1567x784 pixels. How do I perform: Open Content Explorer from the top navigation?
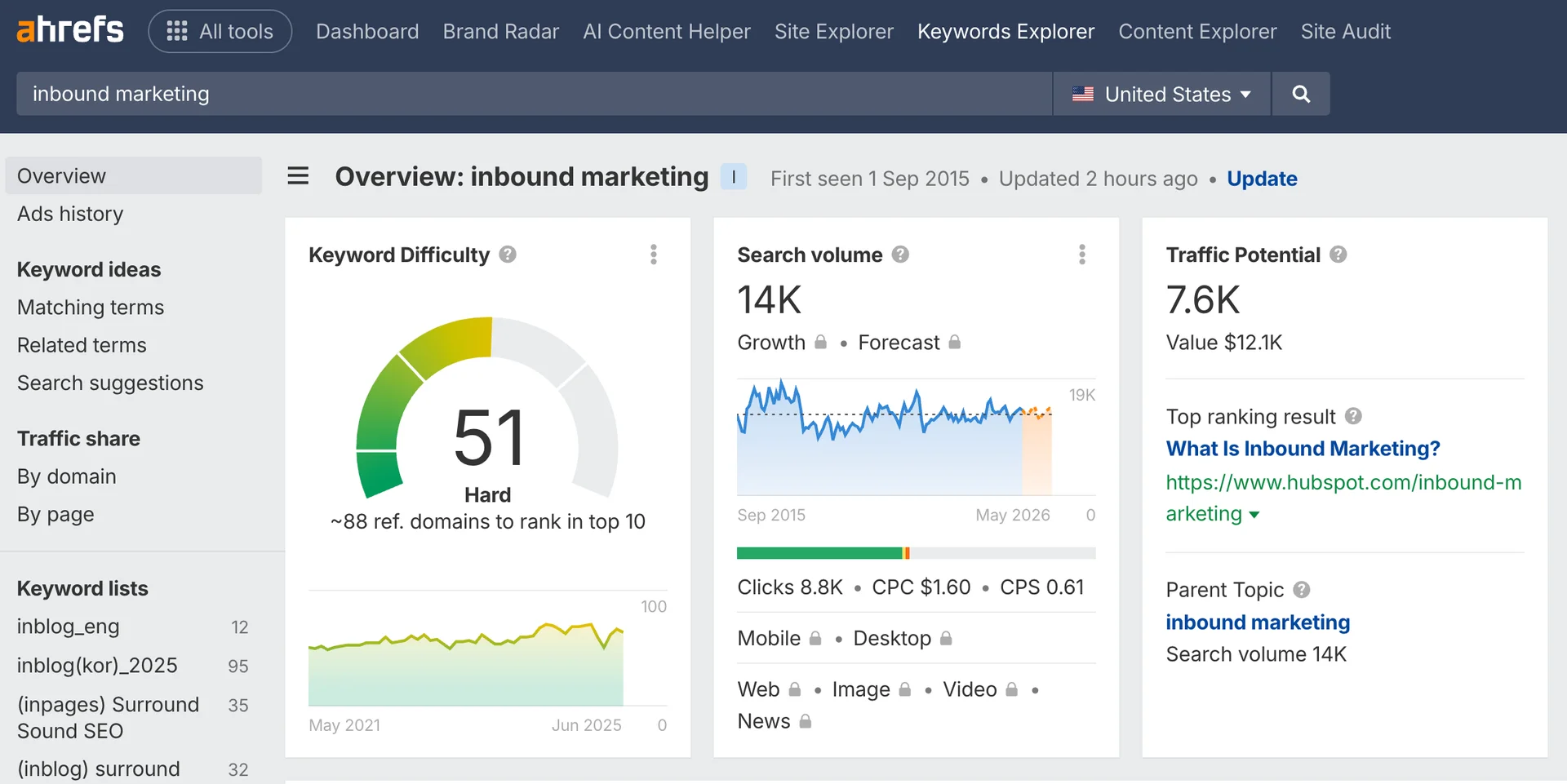1197,31
